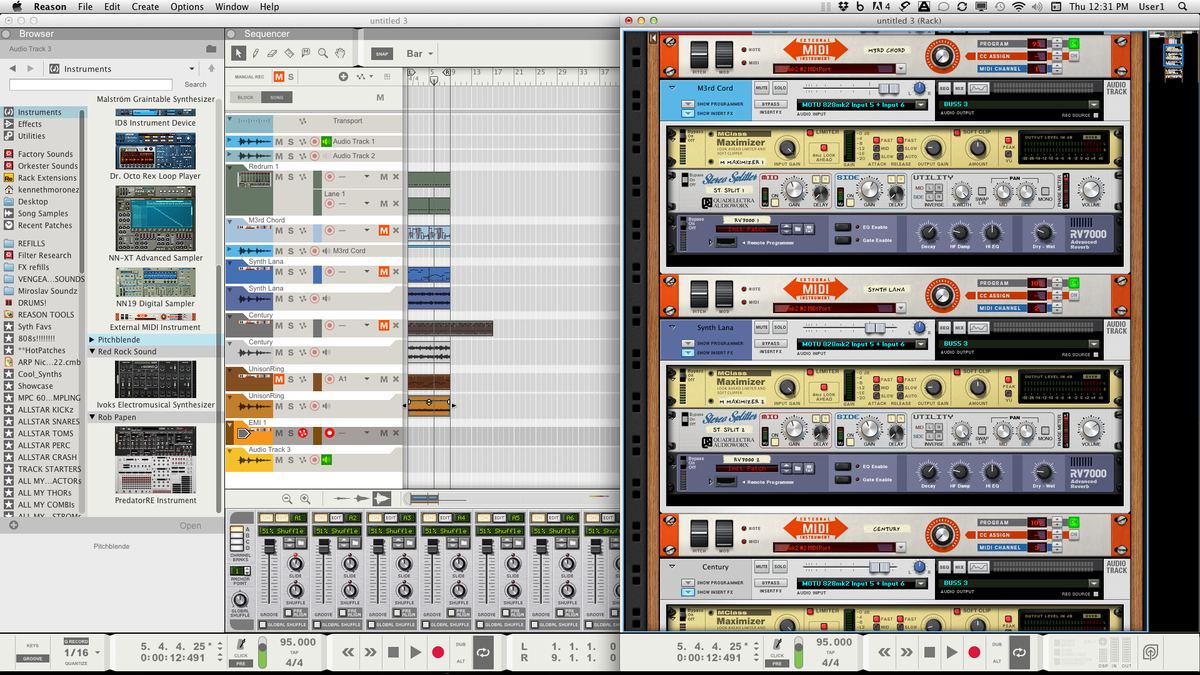The height and width of the screenshot is (675, 1200).
Task: Click the Record button in Rack window transport
Action: point(974,652)
